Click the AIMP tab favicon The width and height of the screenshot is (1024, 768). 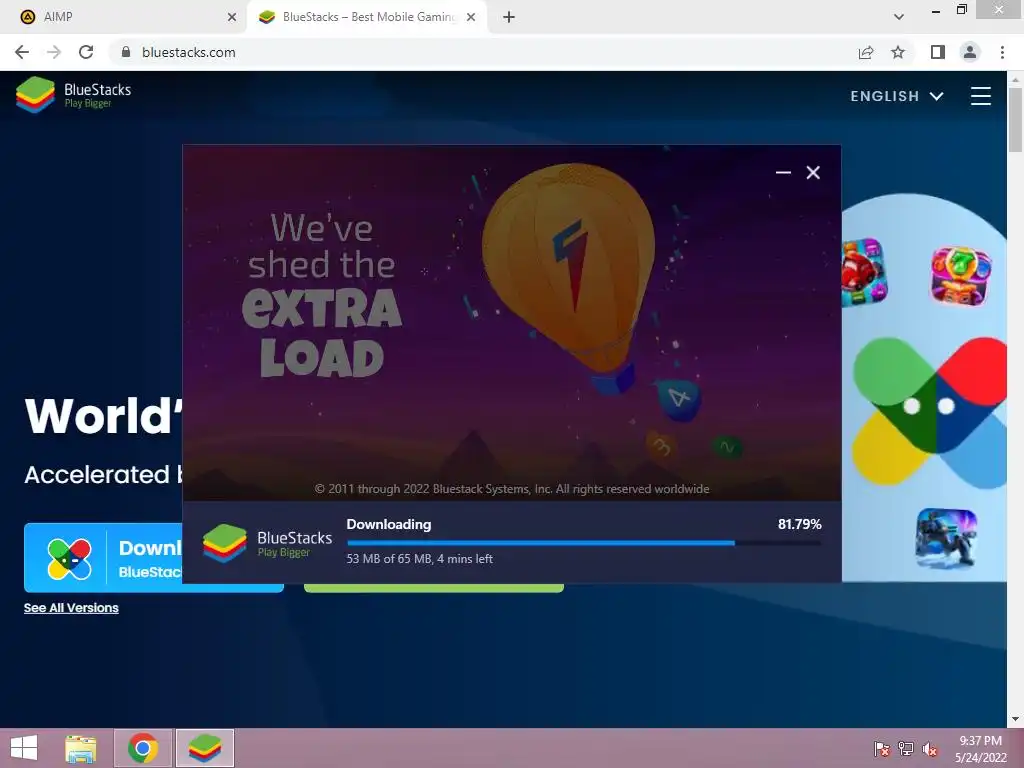(27, 17)
